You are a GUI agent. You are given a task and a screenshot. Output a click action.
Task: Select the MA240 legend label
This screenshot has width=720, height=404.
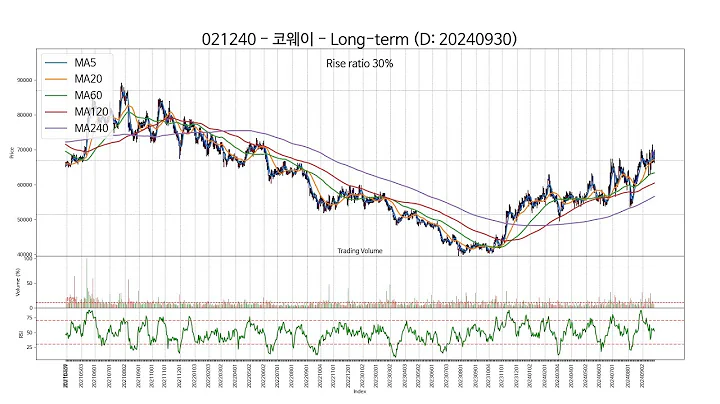91,128
